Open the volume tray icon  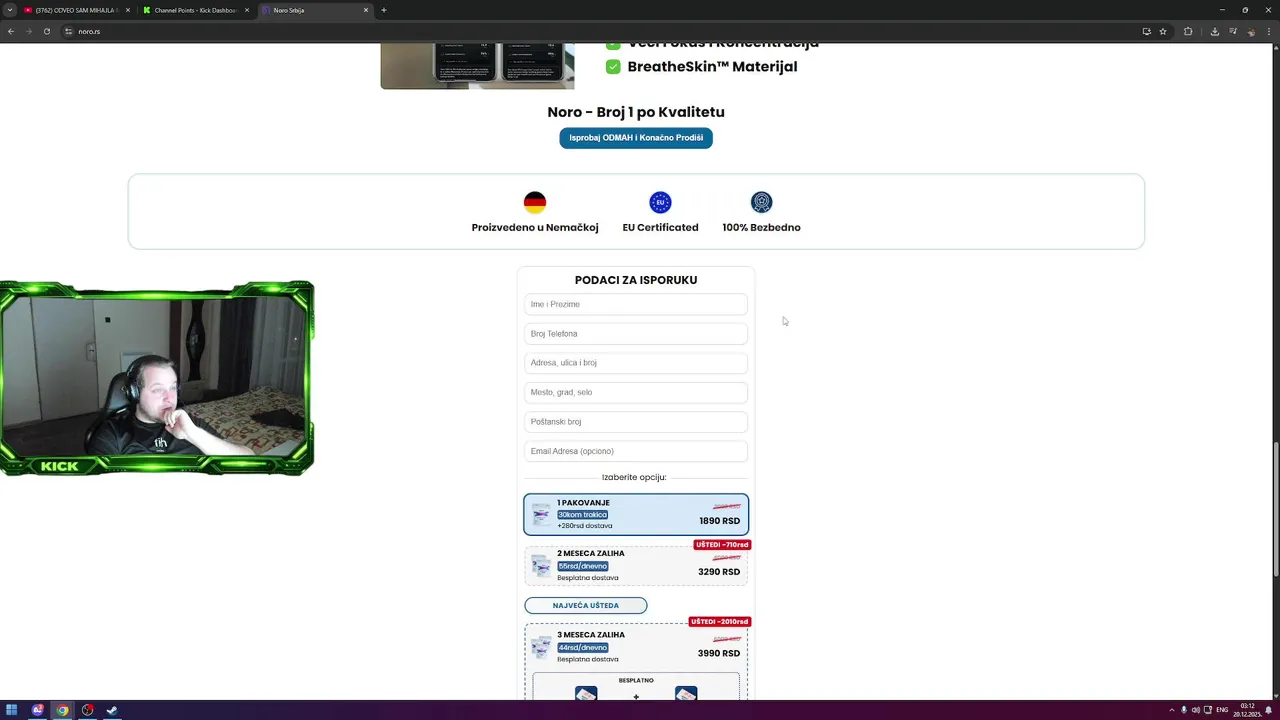click(x=1195, y=710)
